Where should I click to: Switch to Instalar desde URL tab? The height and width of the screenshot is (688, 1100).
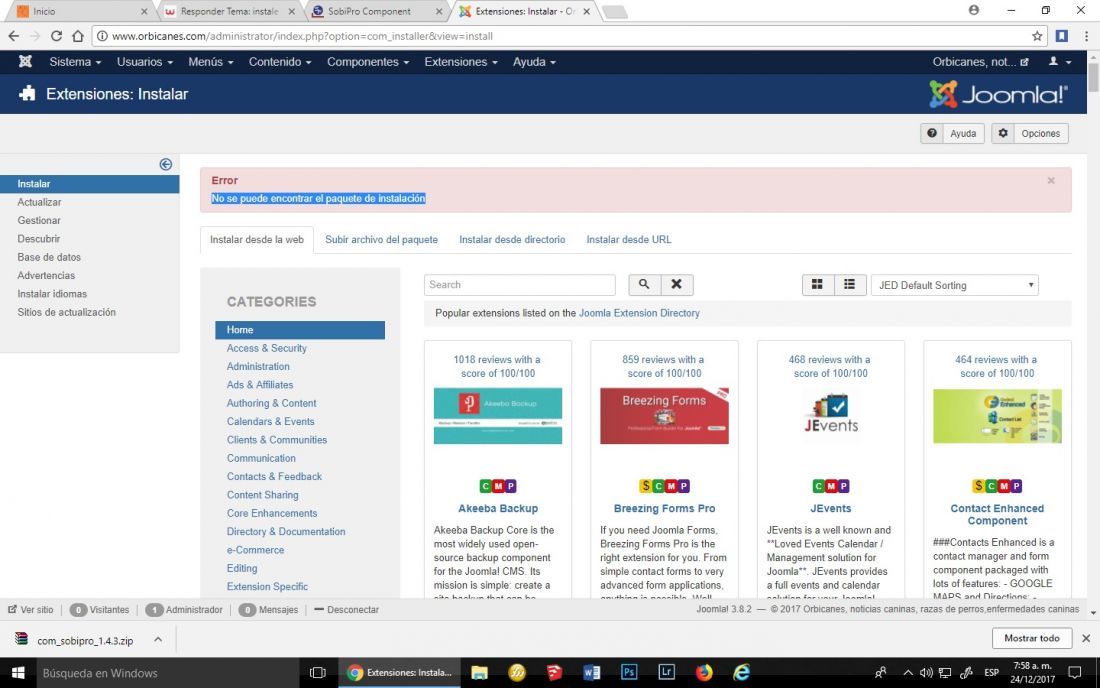click(x=629, y=240)
